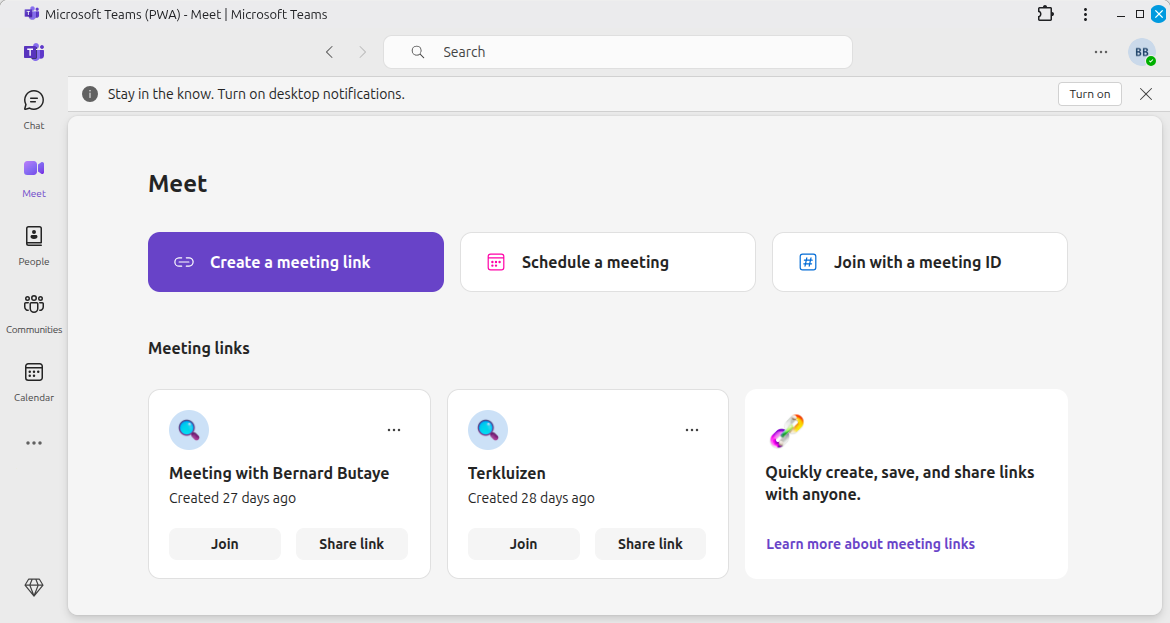Share link for the Terkluizen meeting

tap(650, 544)
